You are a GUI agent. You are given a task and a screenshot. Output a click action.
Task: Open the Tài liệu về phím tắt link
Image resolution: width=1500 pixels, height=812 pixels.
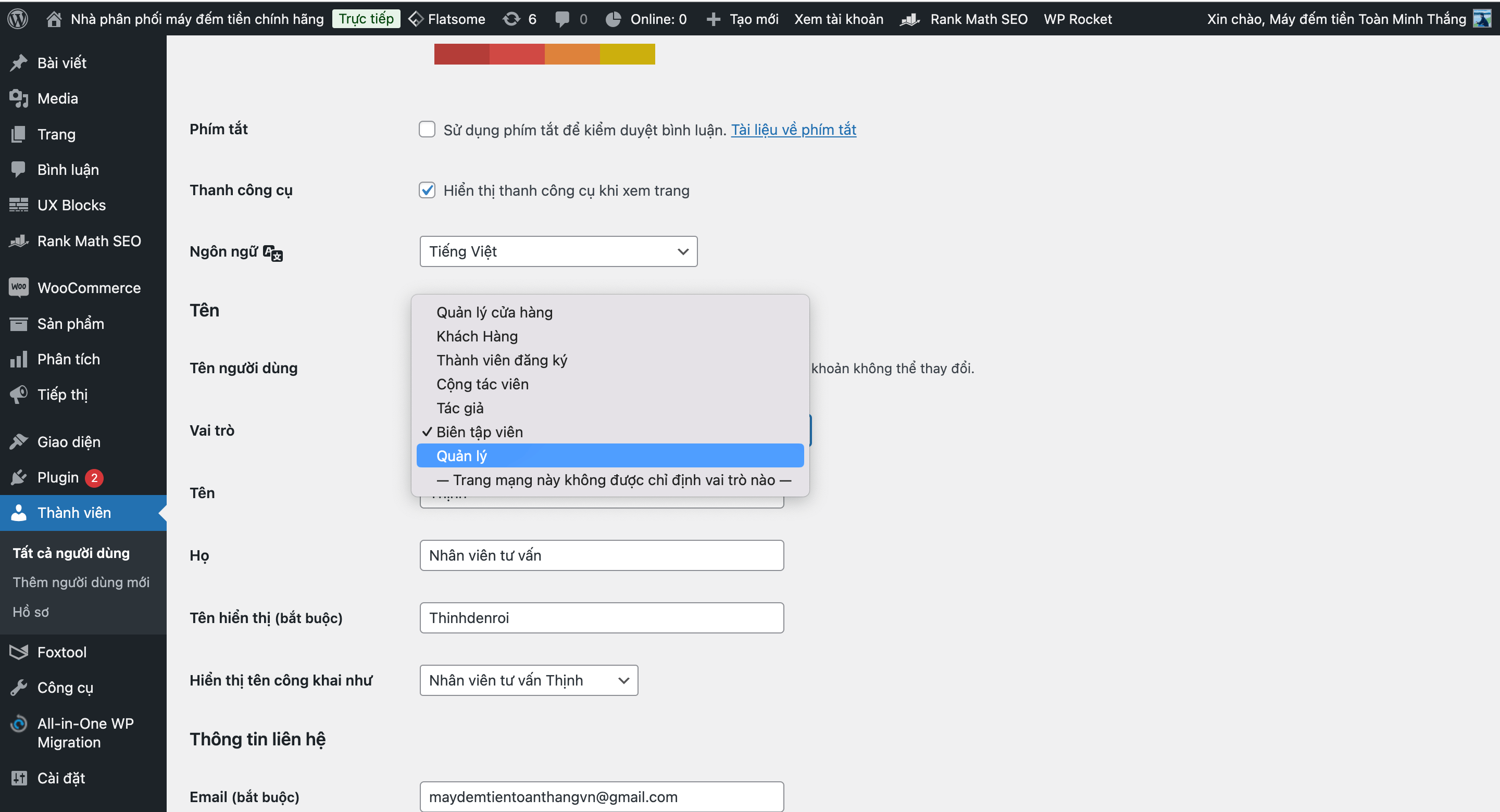(x=793, y=129)
